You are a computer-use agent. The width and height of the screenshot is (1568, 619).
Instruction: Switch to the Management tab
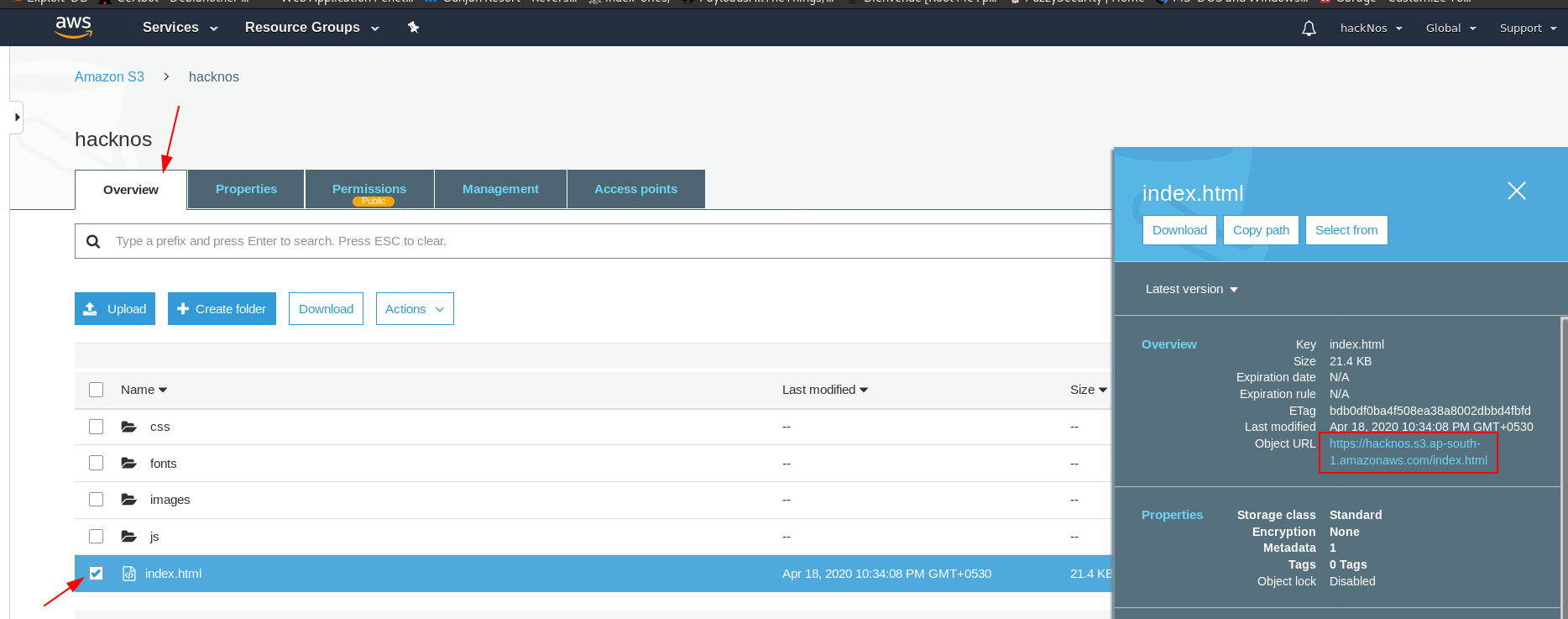pyautogui.click(x=500, y=189)
